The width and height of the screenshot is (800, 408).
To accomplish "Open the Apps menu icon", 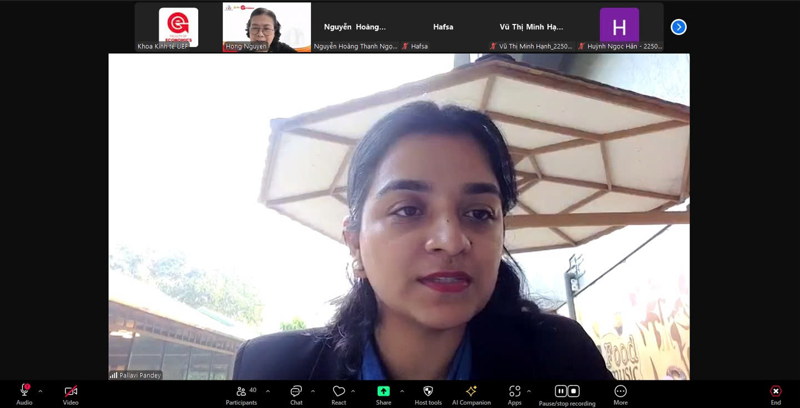I will [515, 391].
